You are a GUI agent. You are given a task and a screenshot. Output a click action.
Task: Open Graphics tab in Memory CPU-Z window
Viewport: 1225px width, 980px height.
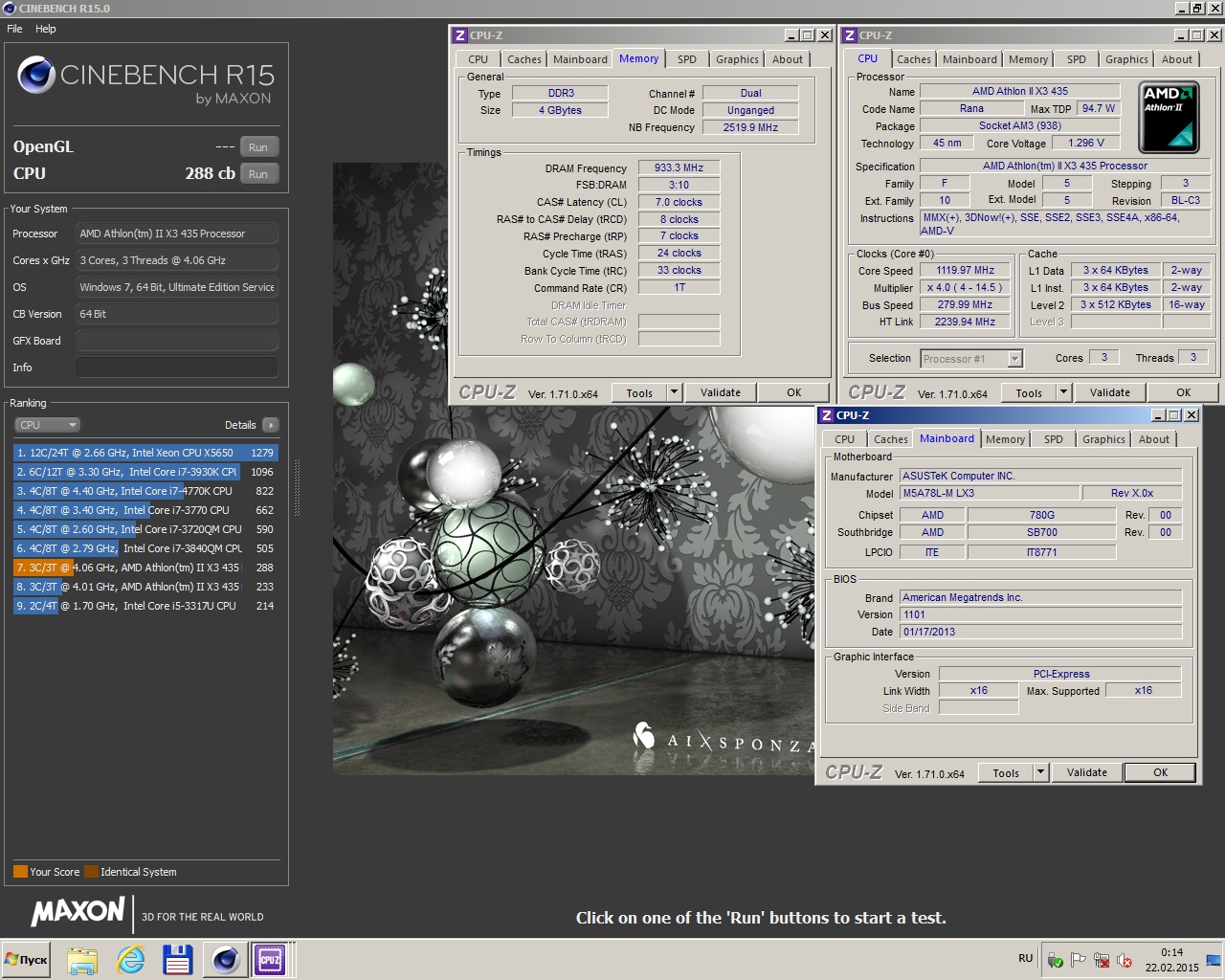pyautogui.click(x=737, y=59)
